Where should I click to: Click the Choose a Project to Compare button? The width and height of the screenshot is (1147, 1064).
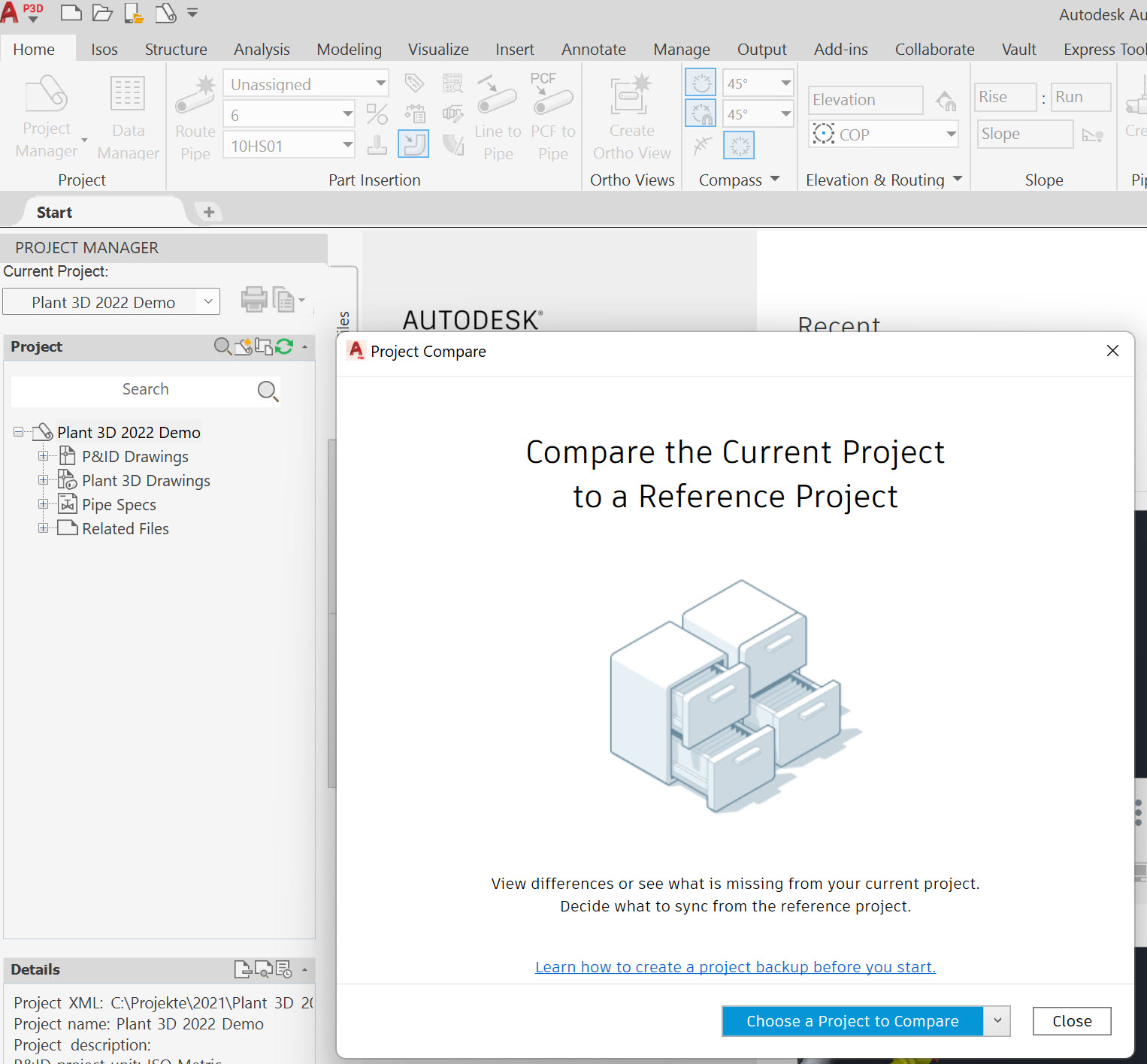pos(852,1021)
